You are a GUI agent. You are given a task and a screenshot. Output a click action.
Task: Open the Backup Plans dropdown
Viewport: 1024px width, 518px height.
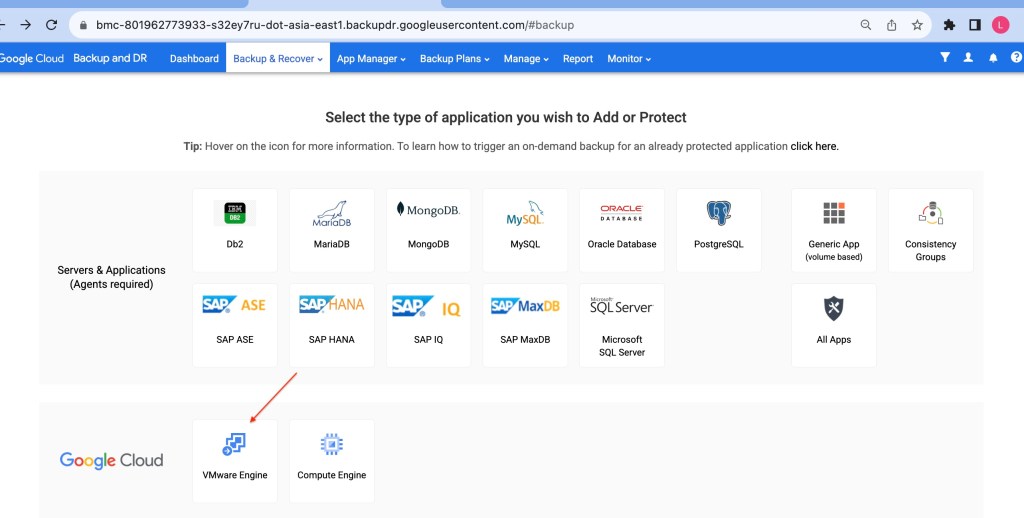coord(454,59)
